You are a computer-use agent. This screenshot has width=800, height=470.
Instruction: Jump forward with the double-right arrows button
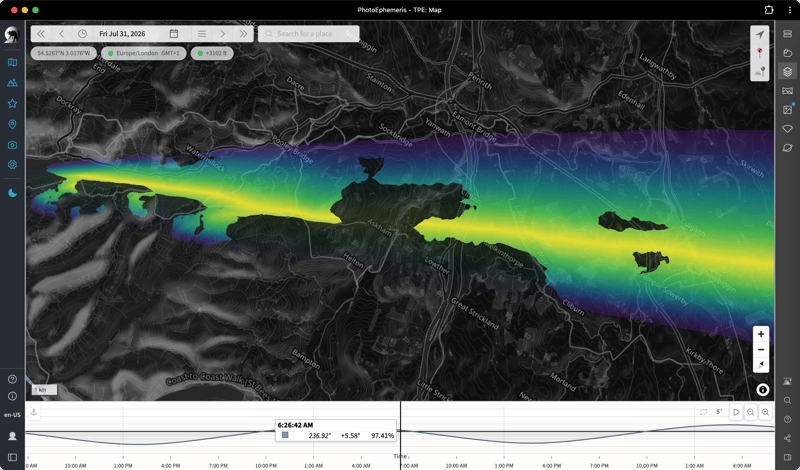click(x=243, y=34)
